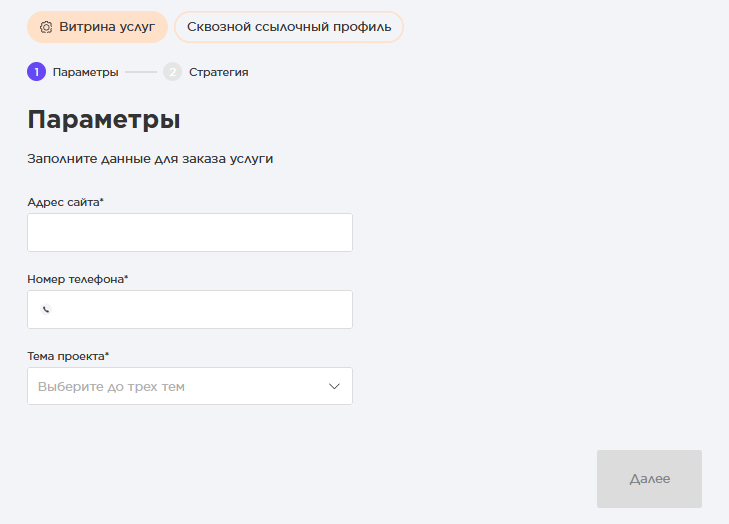Viewport: 729px width, 524px height.
Task: Expand topics list via chevron arrow
Action: pyautogui.click(x=335, y=386)
